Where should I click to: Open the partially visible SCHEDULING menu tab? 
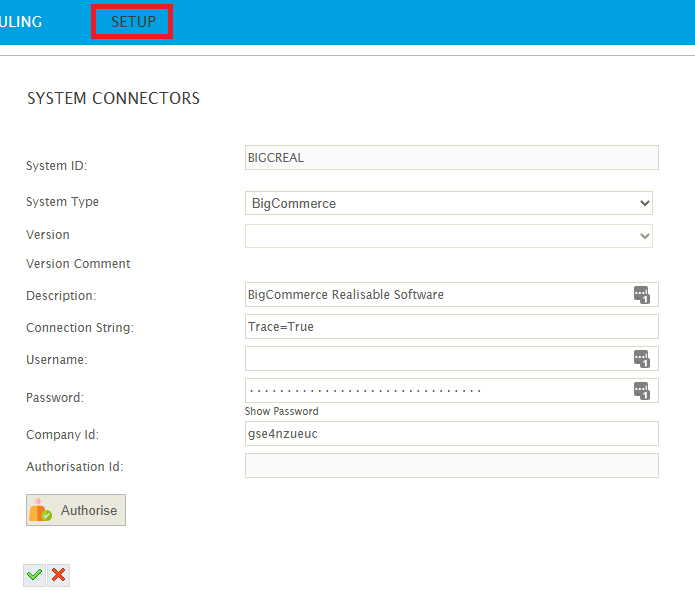21,22
